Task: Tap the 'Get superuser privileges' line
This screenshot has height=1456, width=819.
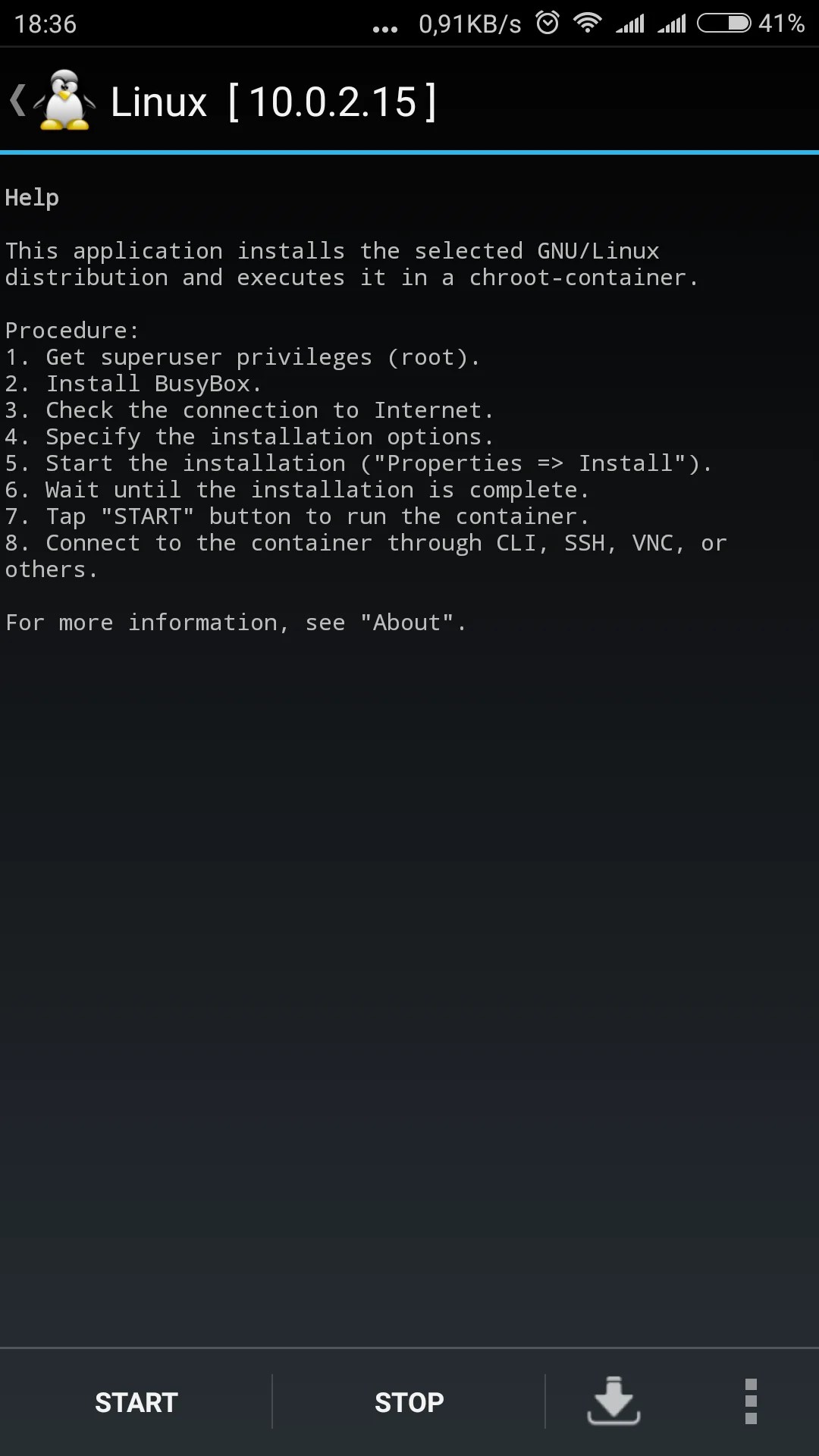Action: (x=243, y=357)
